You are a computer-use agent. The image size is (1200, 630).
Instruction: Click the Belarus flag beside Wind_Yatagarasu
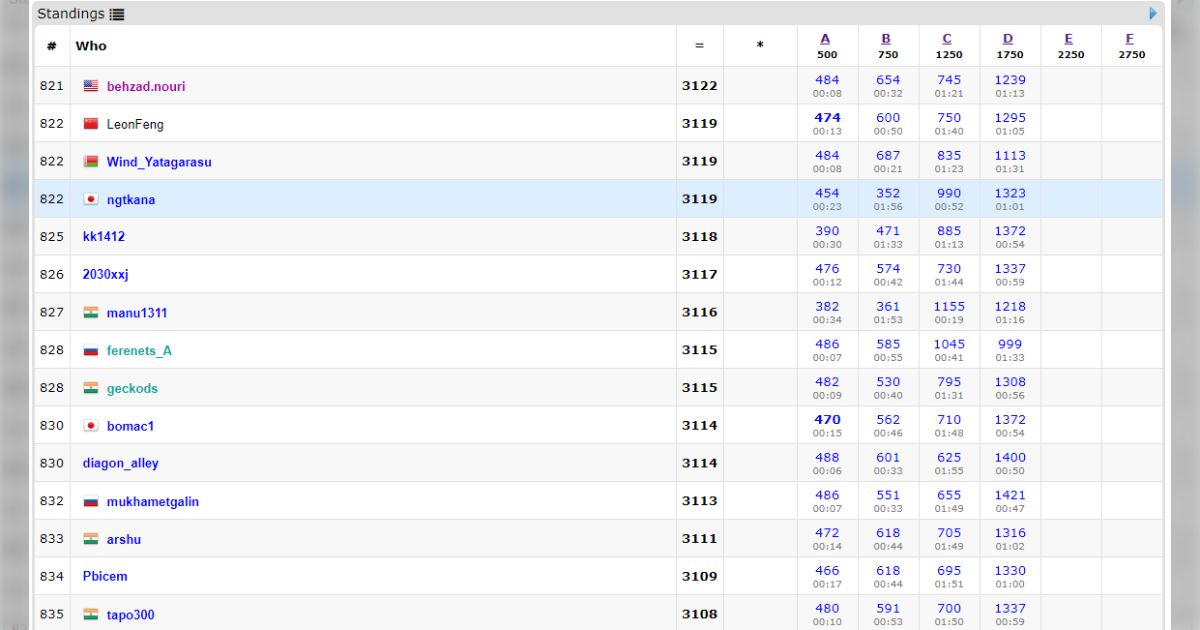click(91, 162)
